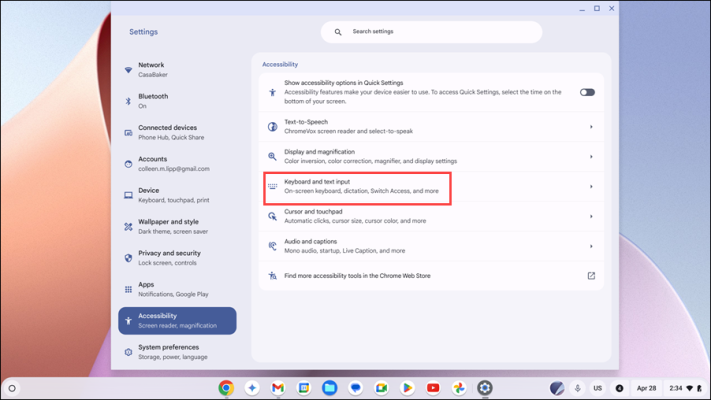The width and height of the screenshot is (711, 400).
Task: Click the Settings gear icon on the shelf
Action: point(485,388)
